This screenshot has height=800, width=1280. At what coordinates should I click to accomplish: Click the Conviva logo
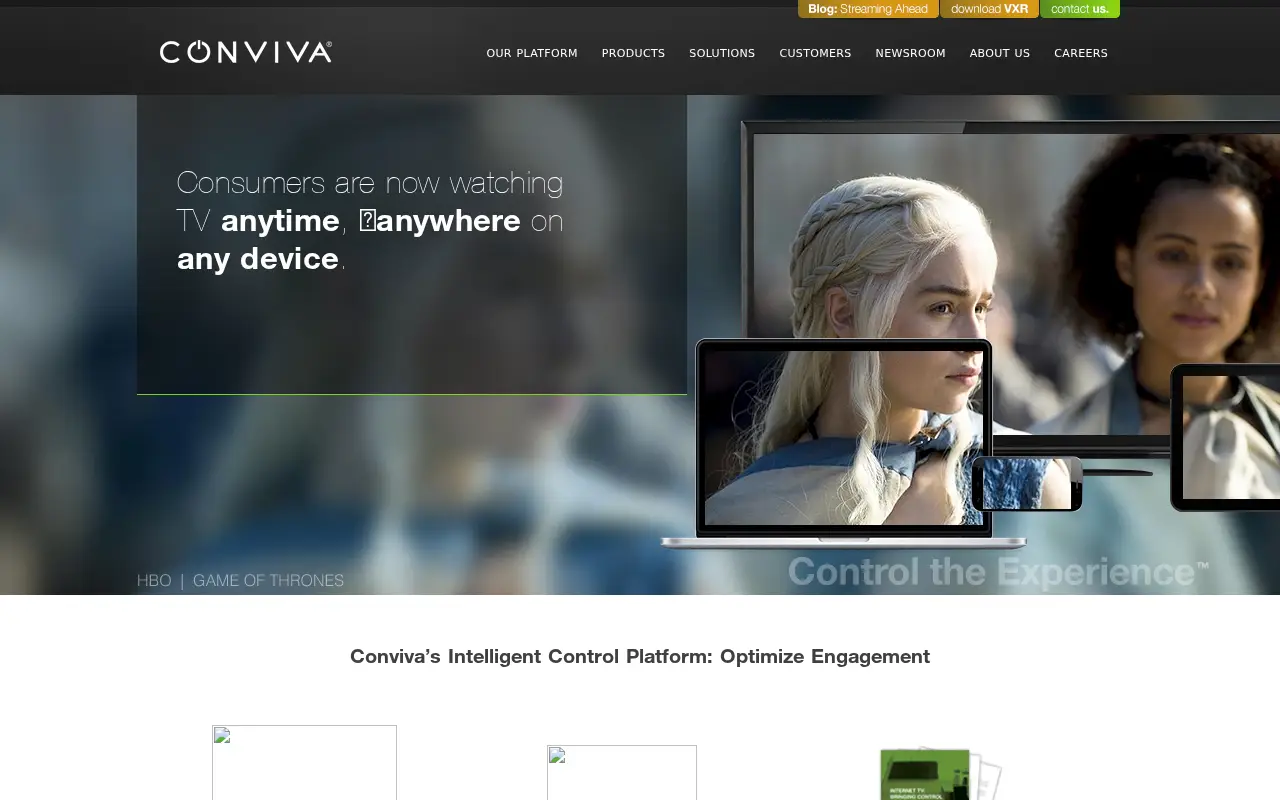(x=246, y=52)
